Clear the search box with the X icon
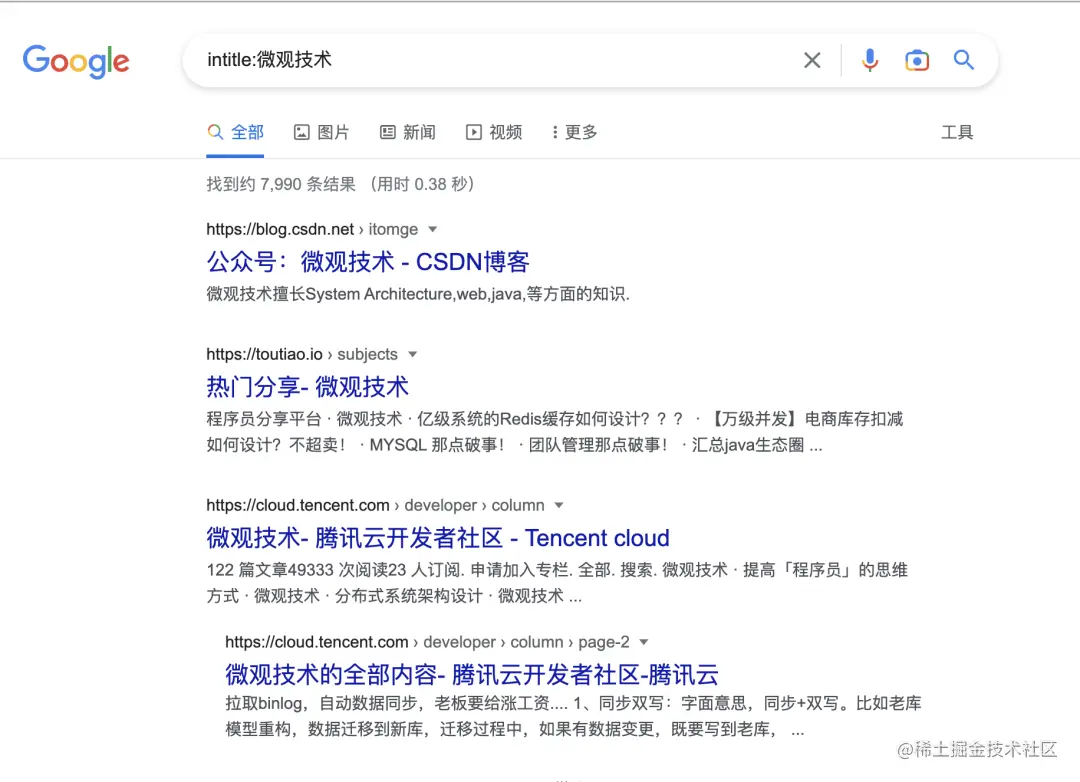 [x=812, y=60]
